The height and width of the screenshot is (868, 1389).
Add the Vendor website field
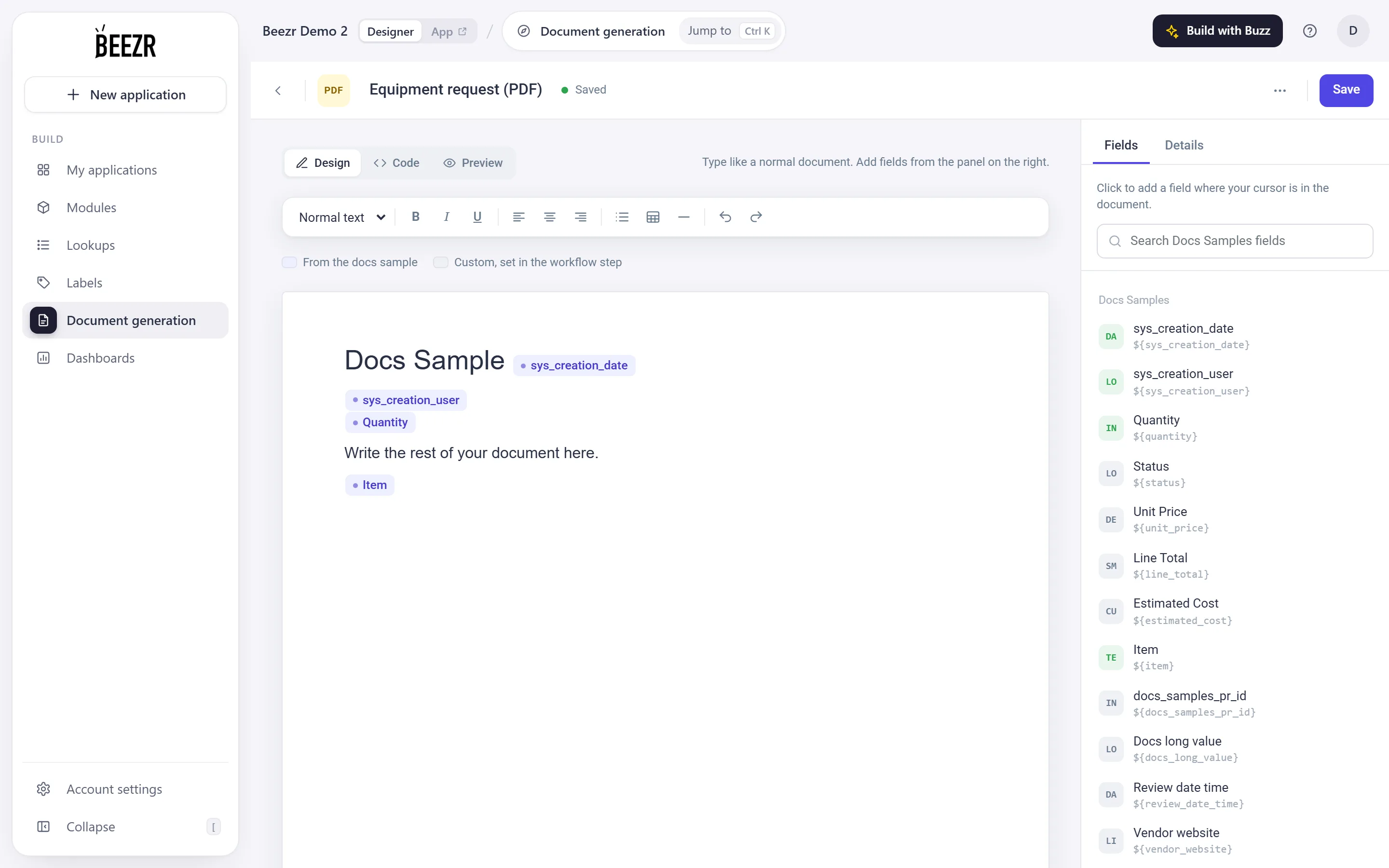1235,841
